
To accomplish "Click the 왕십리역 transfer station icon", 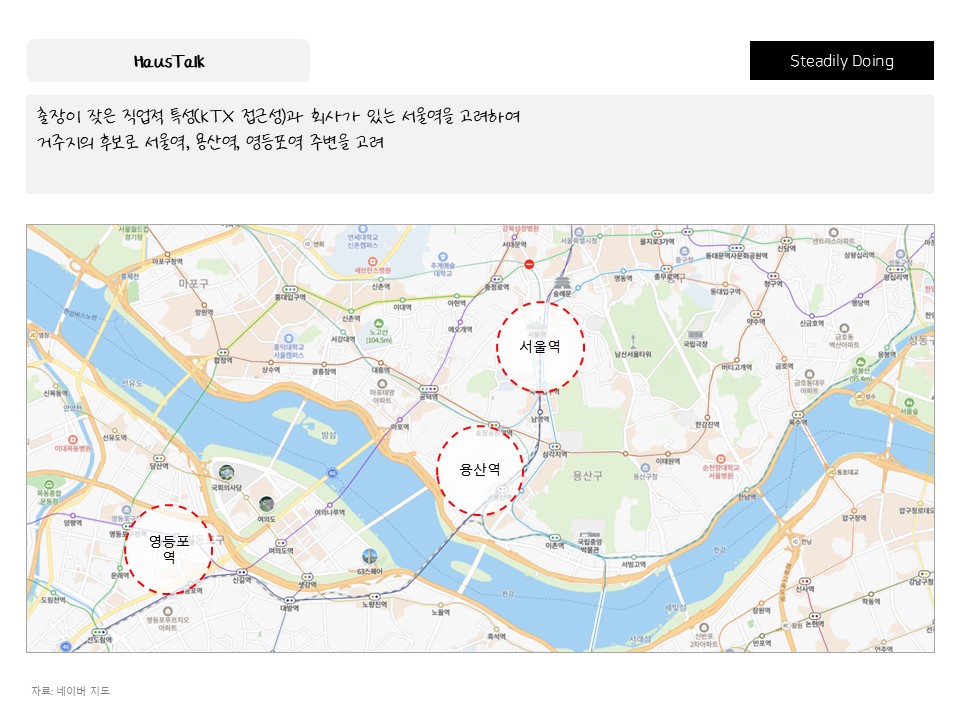I will (x=896, y=269).
